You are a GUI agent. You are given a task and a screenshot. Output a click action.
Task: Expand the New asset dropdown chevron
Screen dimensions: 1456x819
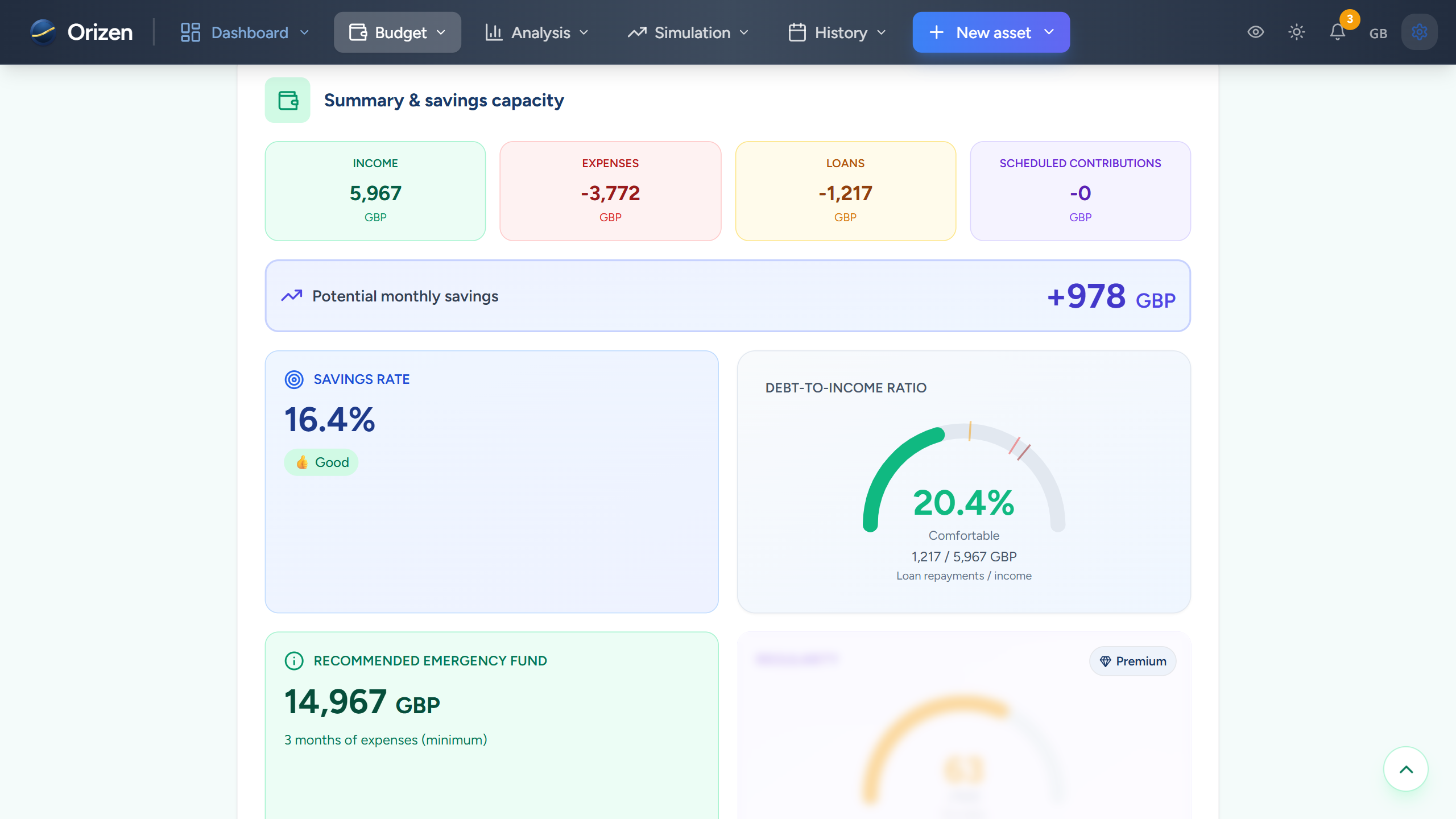tap(1049, 32)
